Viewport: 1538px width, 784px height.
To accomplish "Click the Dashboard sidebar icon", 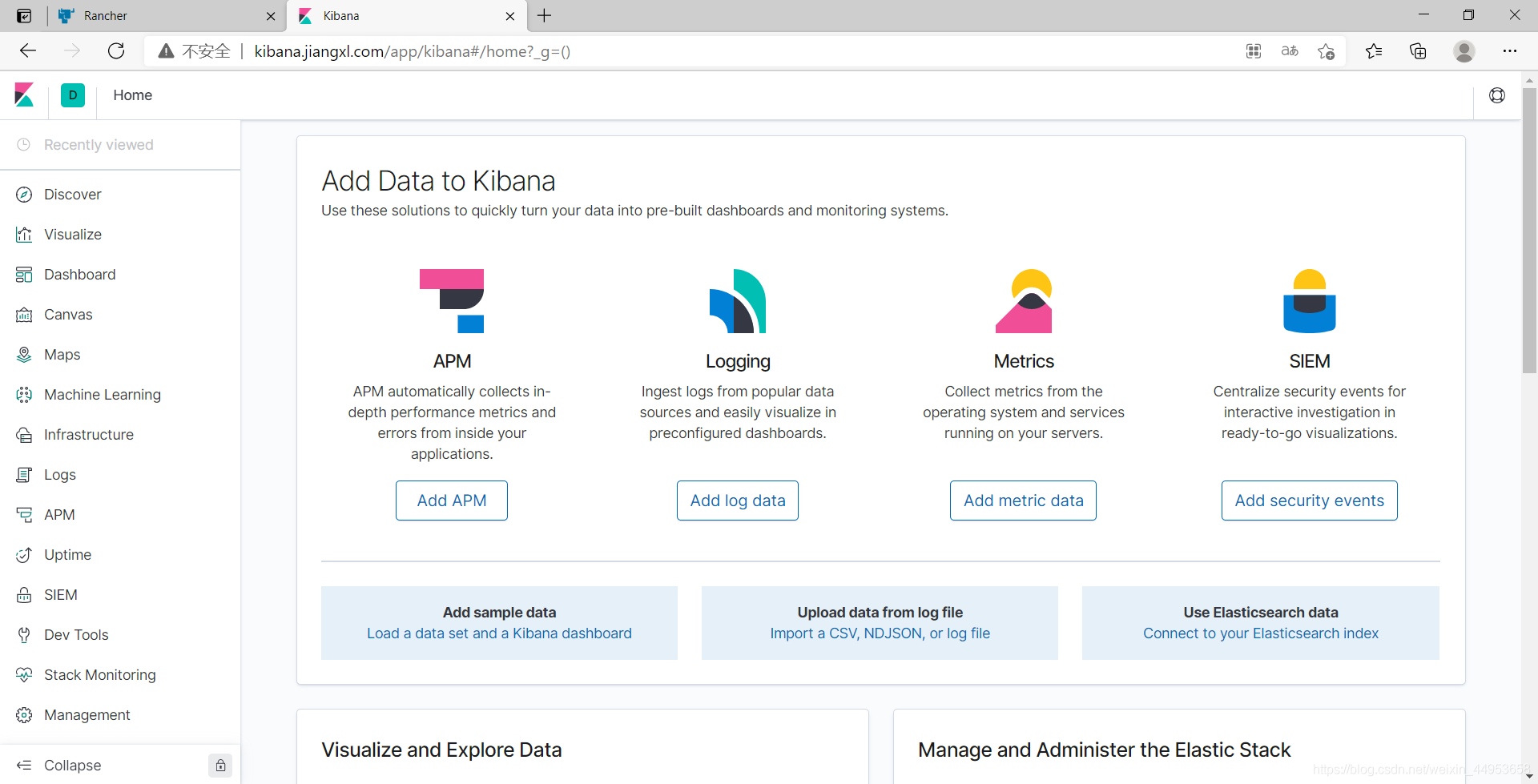I will click(24, 275).
